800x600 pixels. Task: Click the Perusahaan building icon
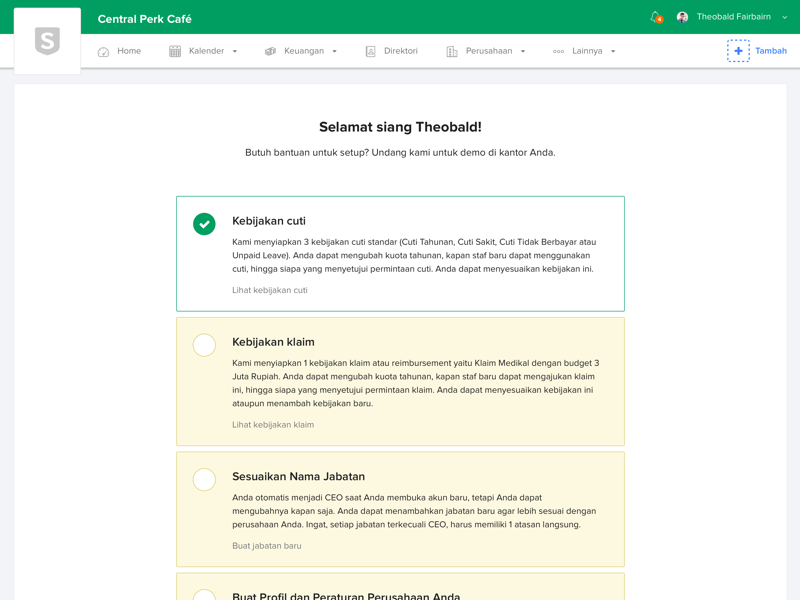[x=452, y=51]
